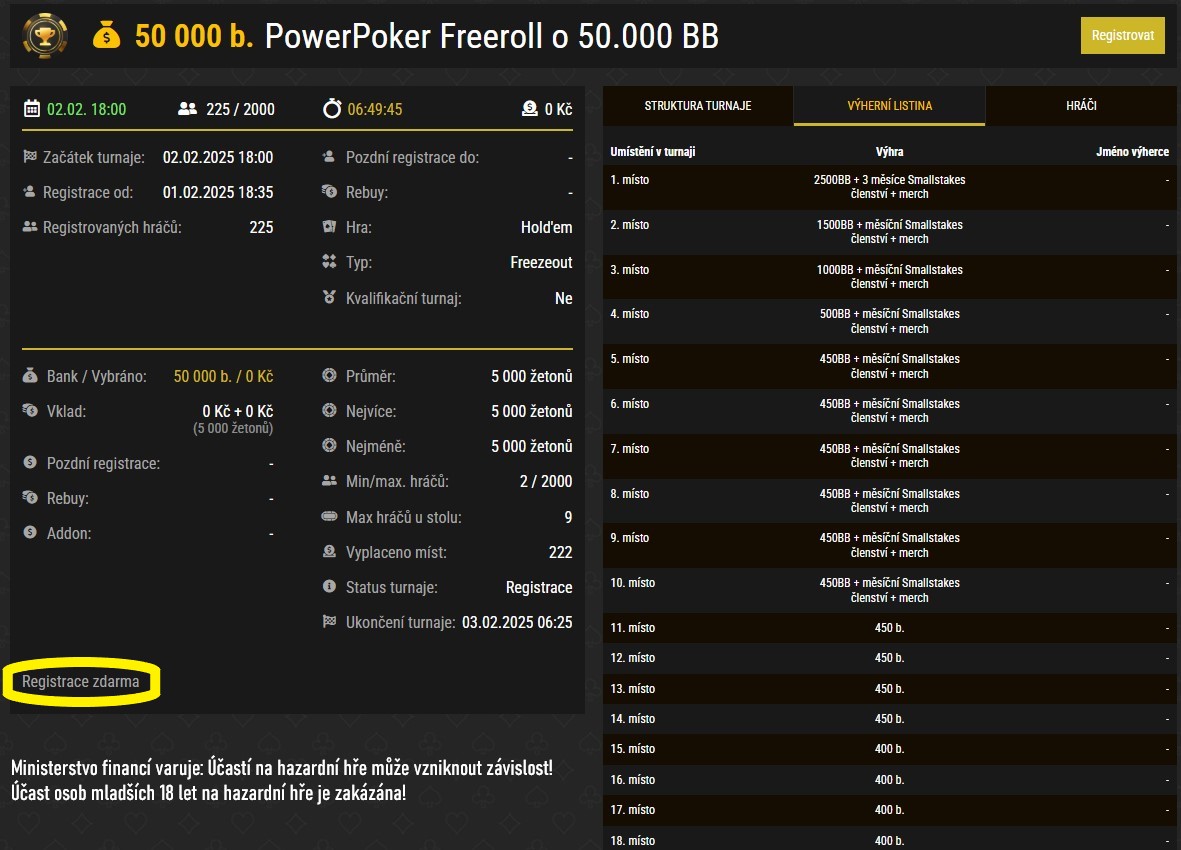Click the start date 02.02.2025 18:00 value
Image resolution: width=1181 pixels, height=850 pixels.
218,157
